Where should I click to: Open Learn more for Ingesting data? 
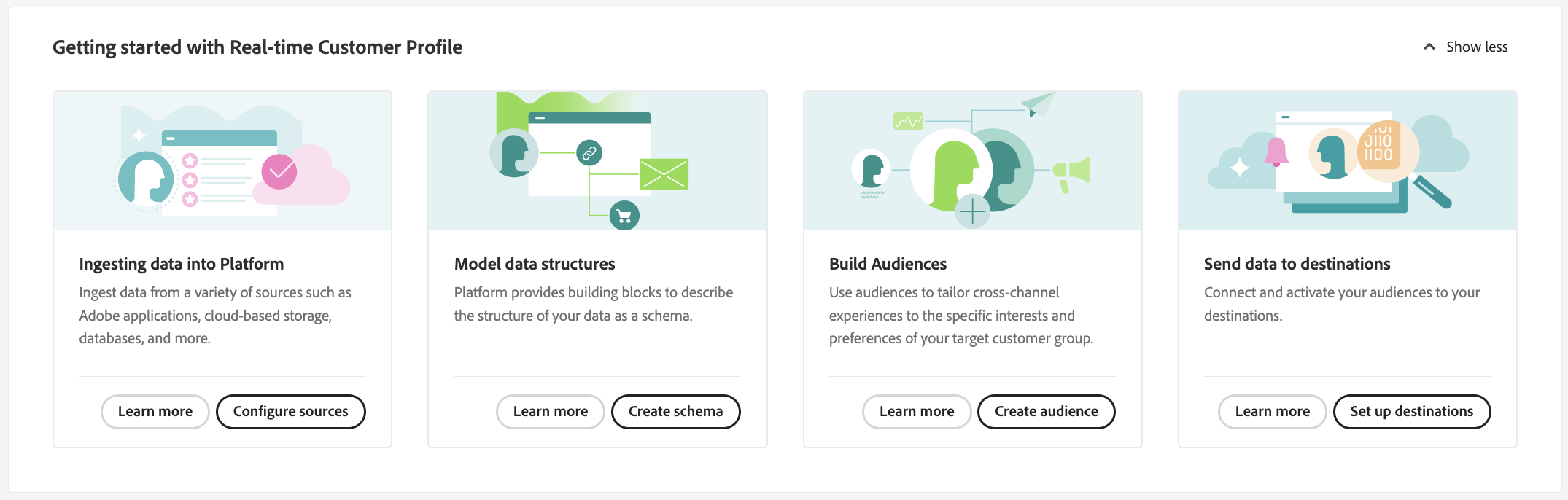[155, 412]
